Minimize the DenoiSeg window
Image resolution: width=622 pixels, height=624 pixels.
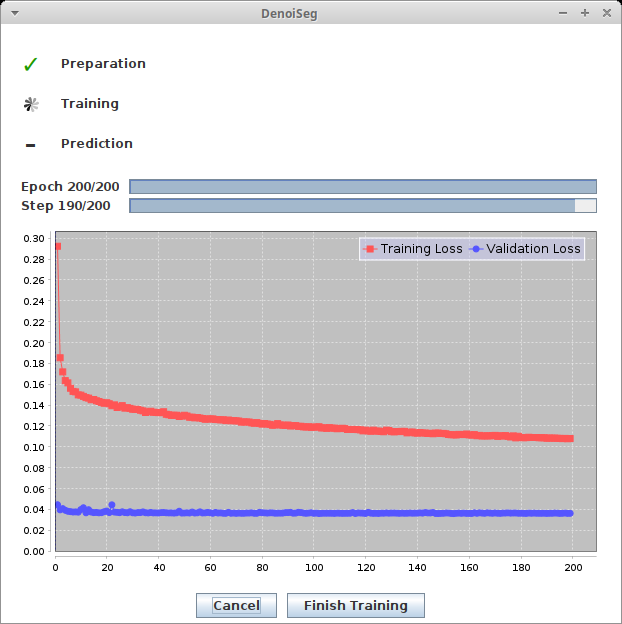[x=563, y=13]
